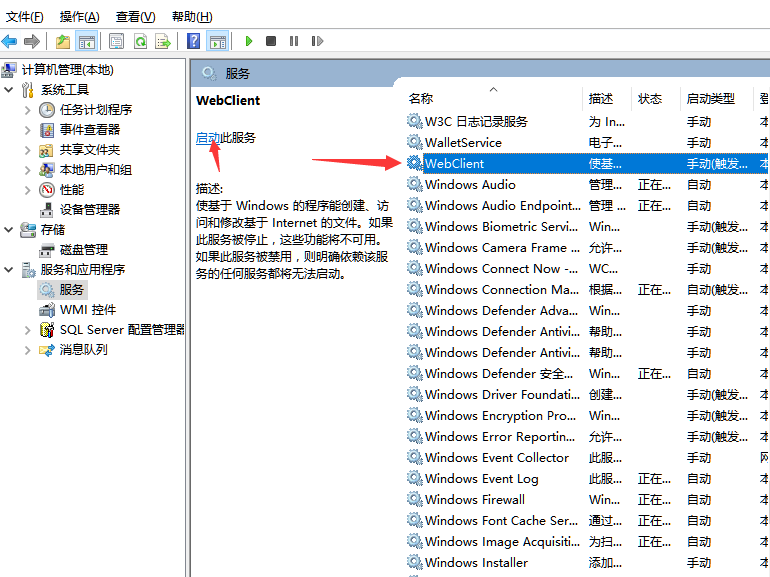The image size is (770, 577).
Task: Click the 启动 link to start WebClient
Action: (x=207, y=138)
